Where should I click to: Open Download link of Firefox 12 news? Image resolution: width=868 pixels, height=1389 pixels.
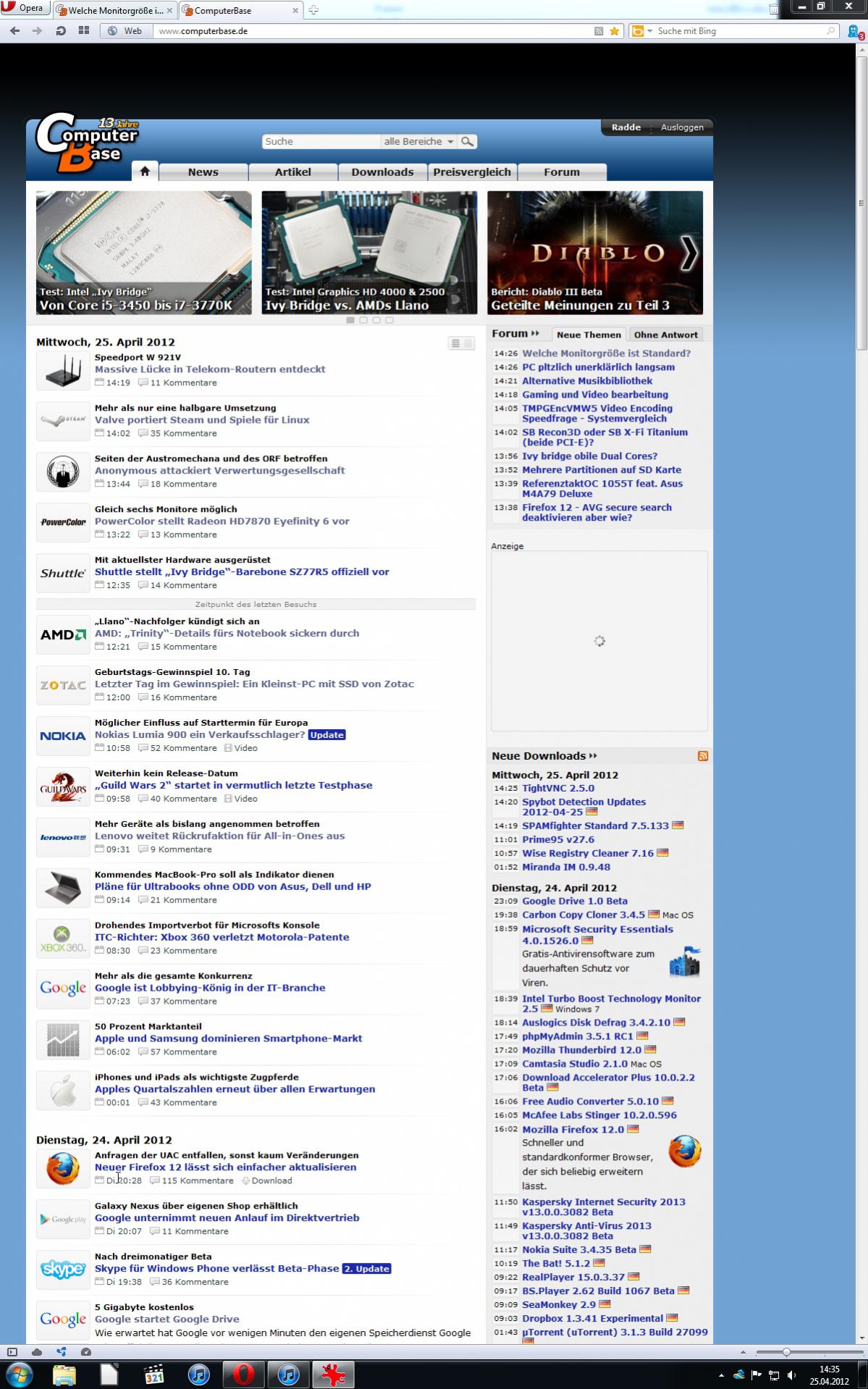pyautogui.click(x=267, y=1180)
